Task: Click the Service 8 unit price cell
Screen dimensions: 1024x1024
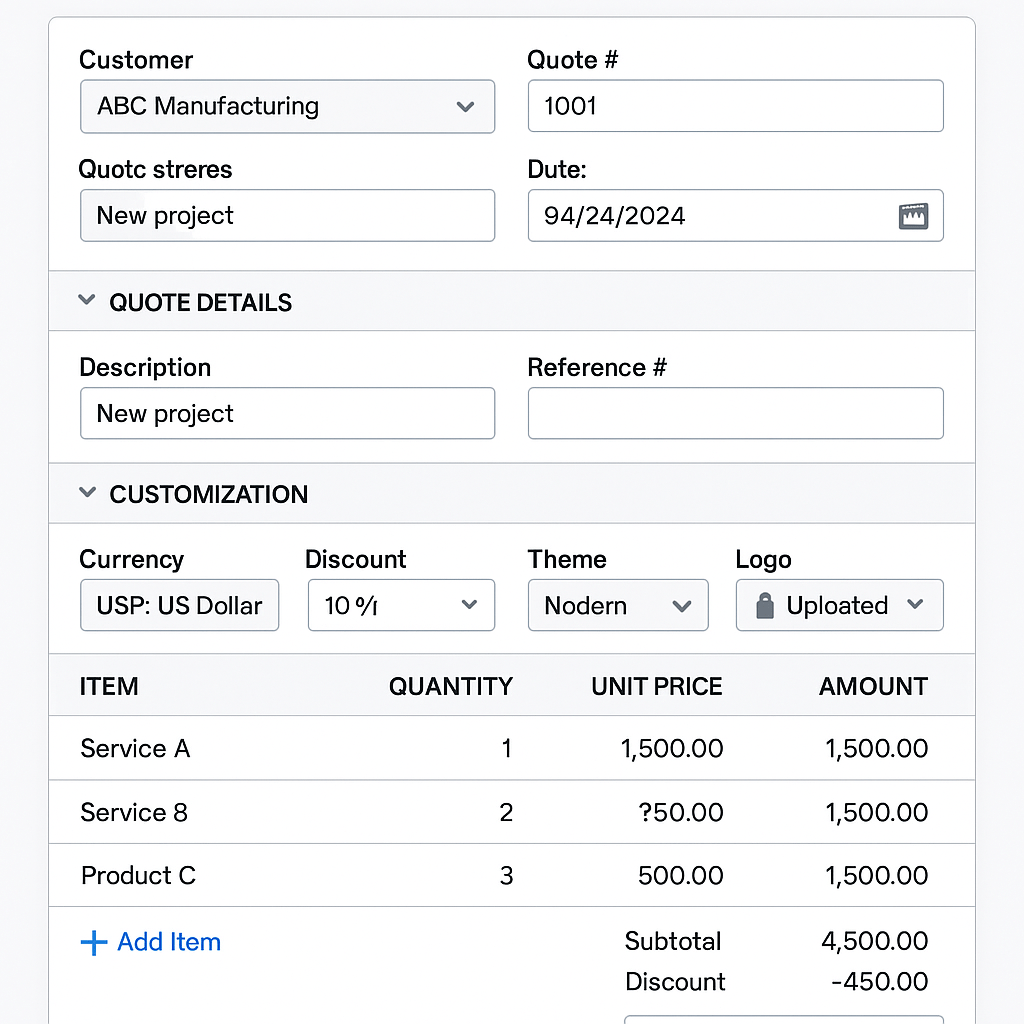Action: 680,812
